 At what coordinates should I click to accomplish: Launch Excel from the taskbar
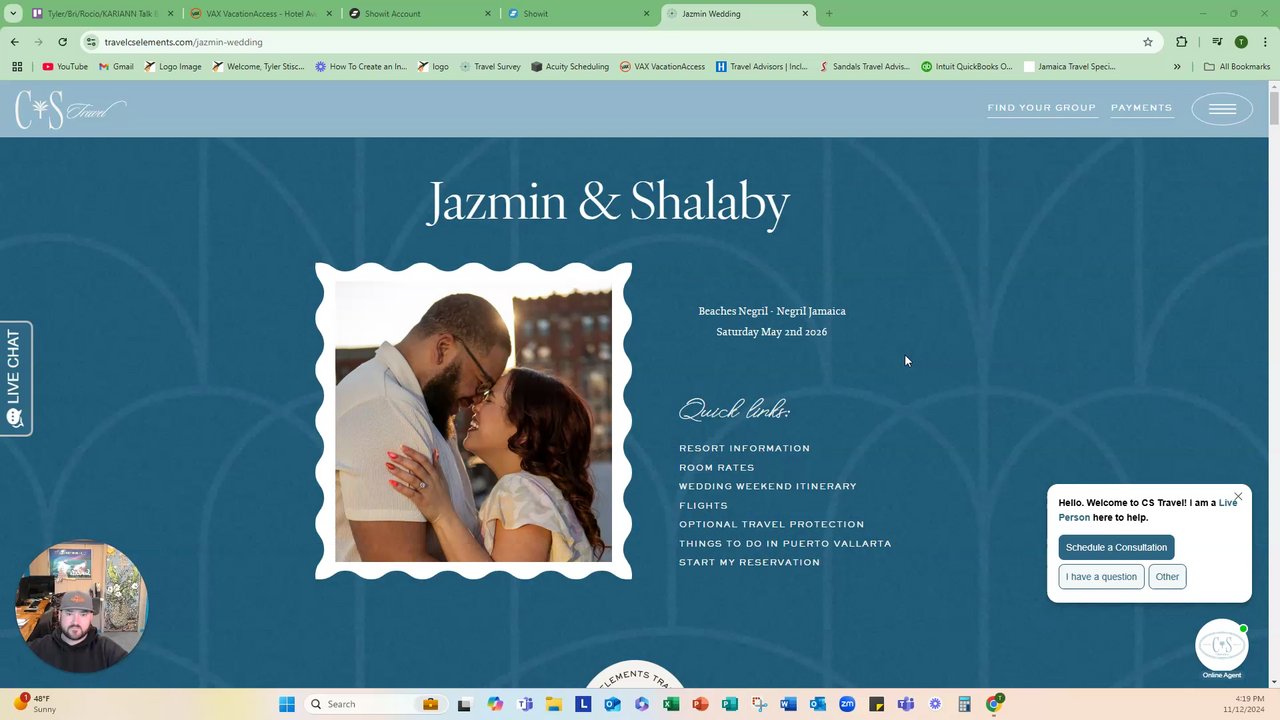[671, 704]
